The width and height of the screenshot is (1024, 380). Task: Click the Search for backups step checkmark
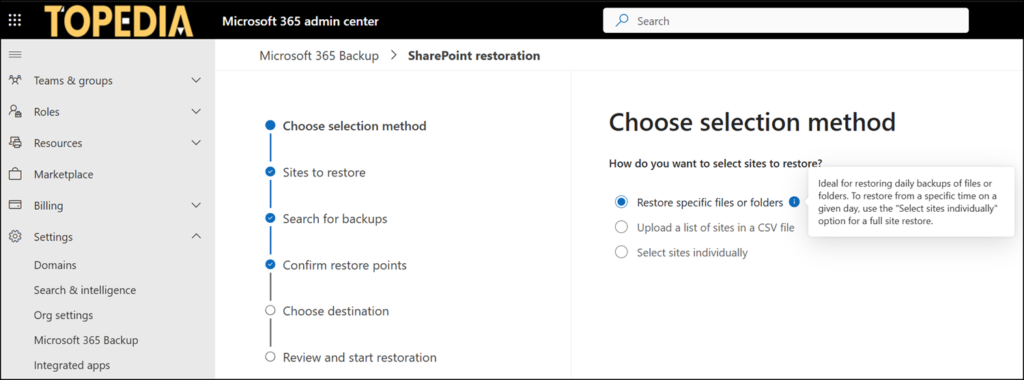click(x=270, y=218)
